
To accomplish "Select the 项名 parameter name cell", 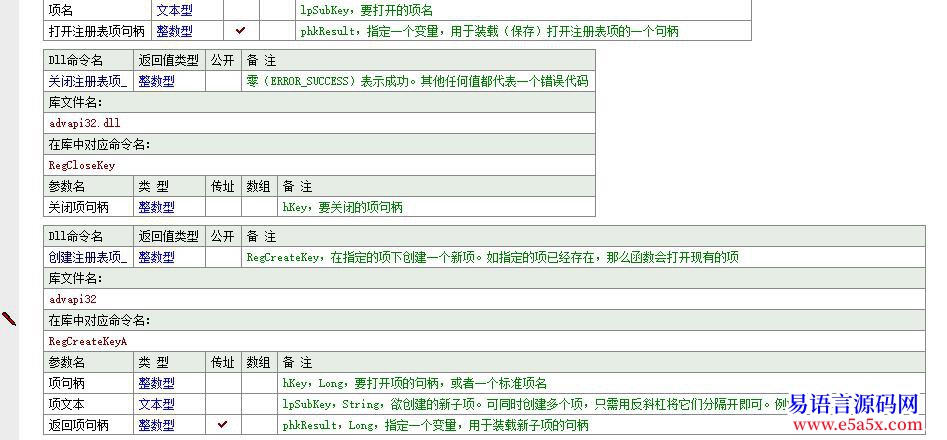I will (97, 10).
